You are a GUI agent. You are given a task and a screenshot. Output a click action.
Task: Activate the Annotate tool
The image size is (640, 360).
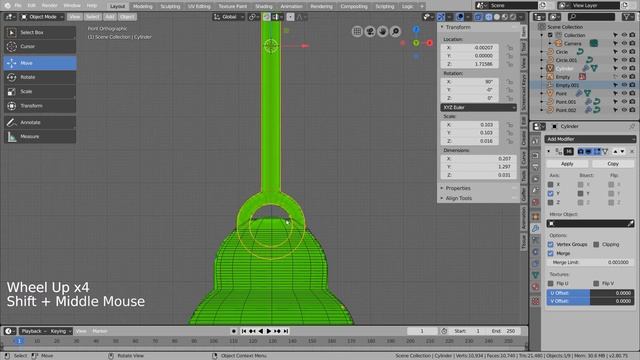click(40, 122)
